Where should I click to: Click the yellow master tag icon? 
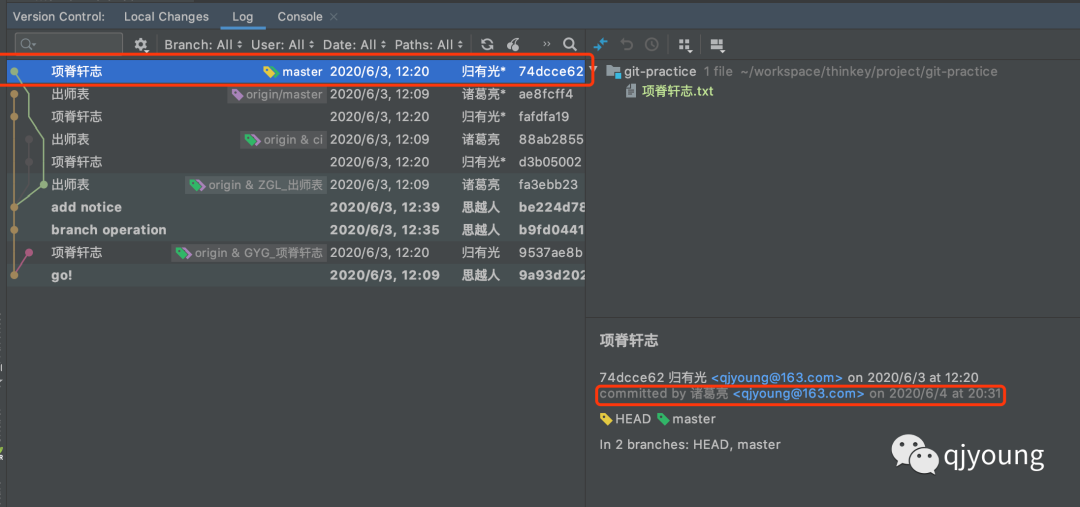pos(271,72)
